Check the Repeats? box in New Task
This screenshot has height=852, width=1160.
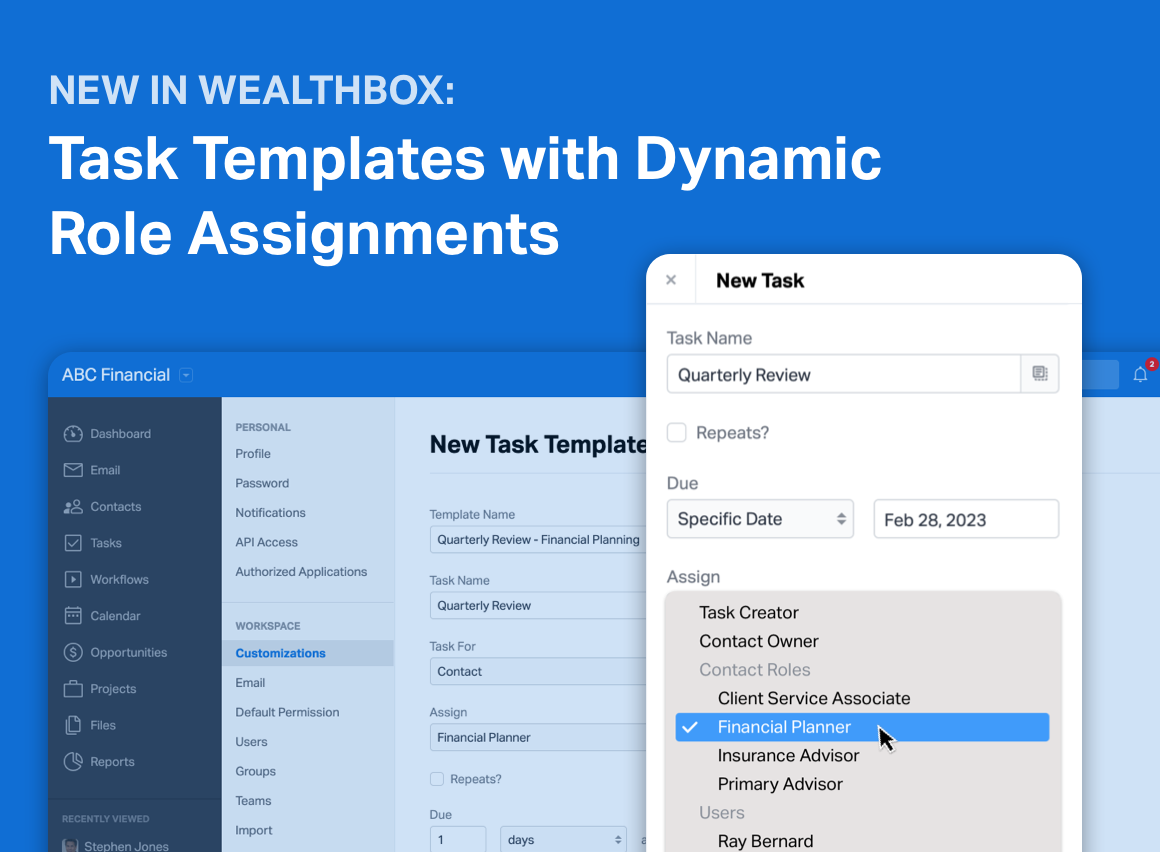[x=676, y=433]
